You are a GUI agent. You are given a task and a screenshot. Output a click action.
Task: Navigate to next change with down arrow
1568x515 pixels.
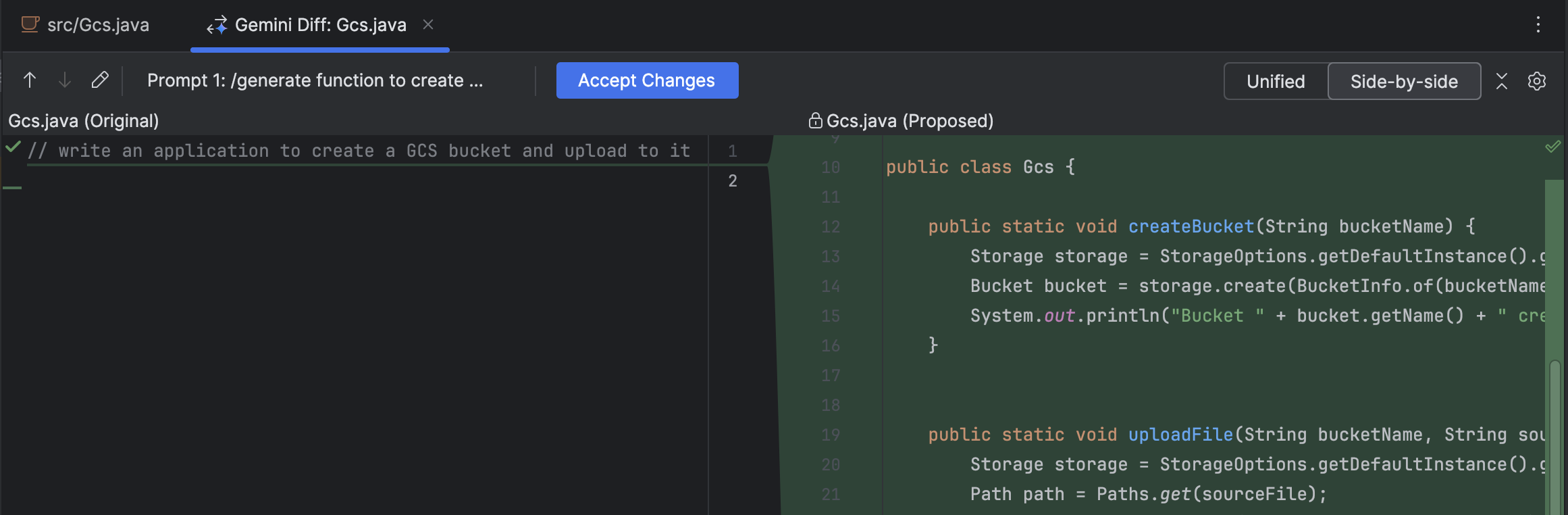coord(64,80)
